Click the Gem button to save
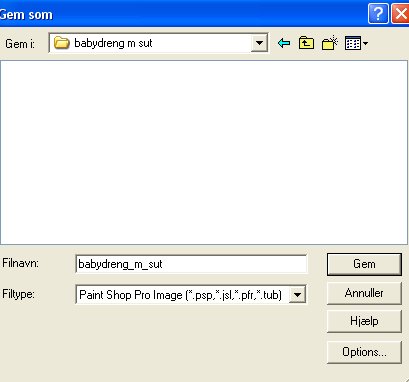 (364, 264)
